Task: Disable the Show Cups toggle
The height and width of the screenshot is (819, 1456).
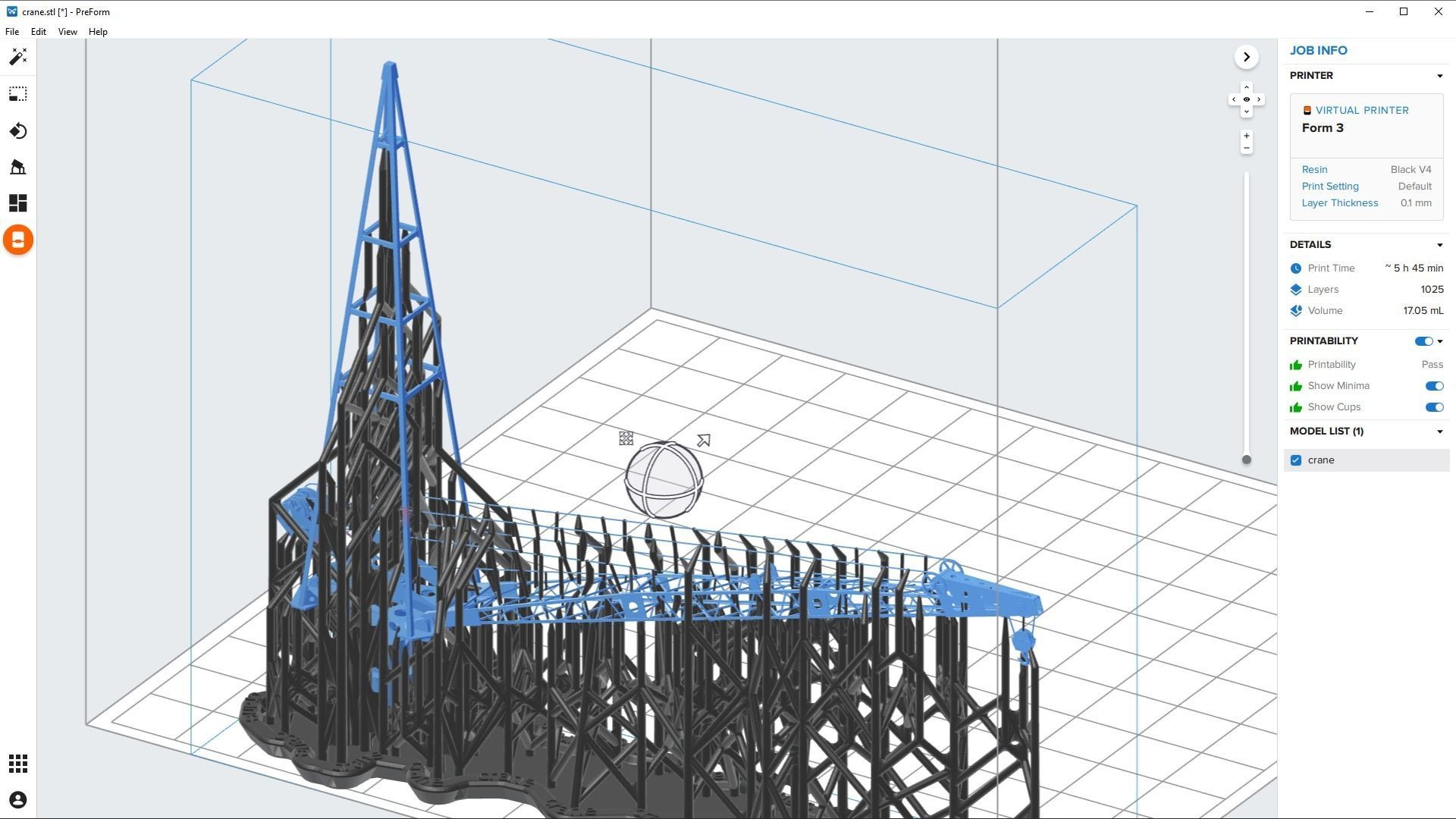Action: coord(1433,407)
